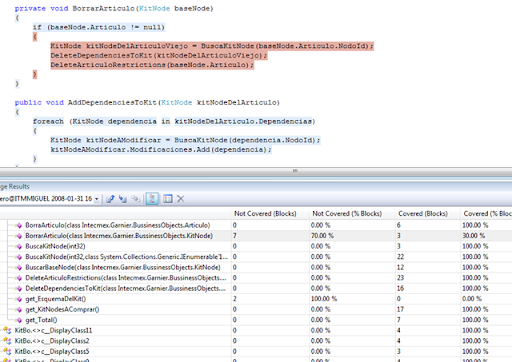512x362 pixels.
Task: Select the BuscaKitNode(int32) method row
Action: tap(256, 246)
